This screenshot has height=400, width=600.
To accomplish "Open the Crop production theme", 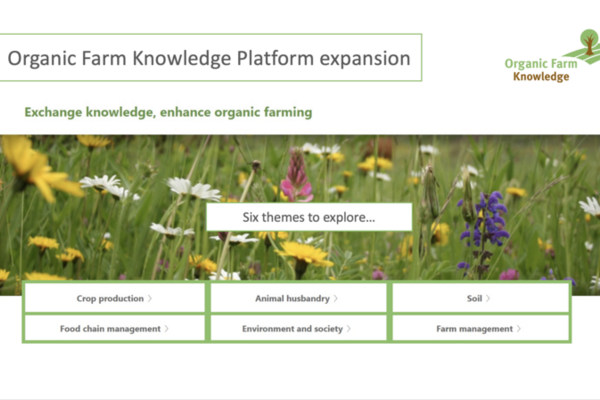I will click(x=114, y=298).
